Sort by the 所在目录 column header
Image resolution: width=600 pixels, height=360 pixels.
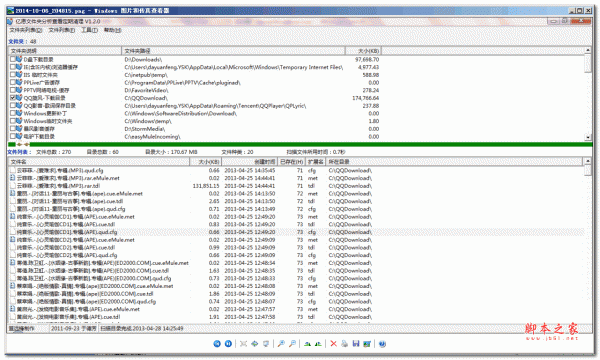pyautogui.click(x=455, y=162)
